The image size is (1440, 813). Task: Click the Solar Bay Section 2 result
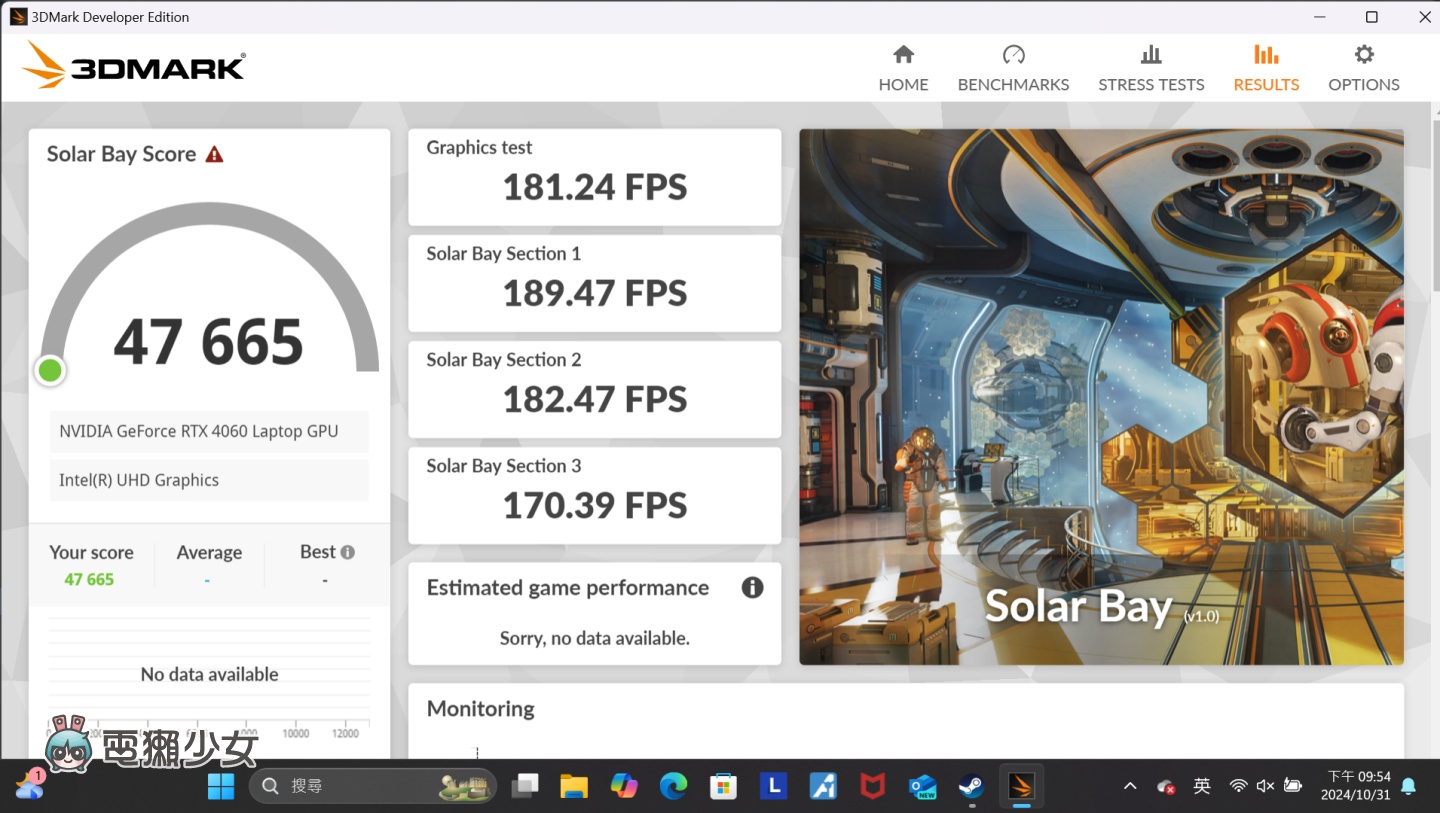[x=594, y=389]
